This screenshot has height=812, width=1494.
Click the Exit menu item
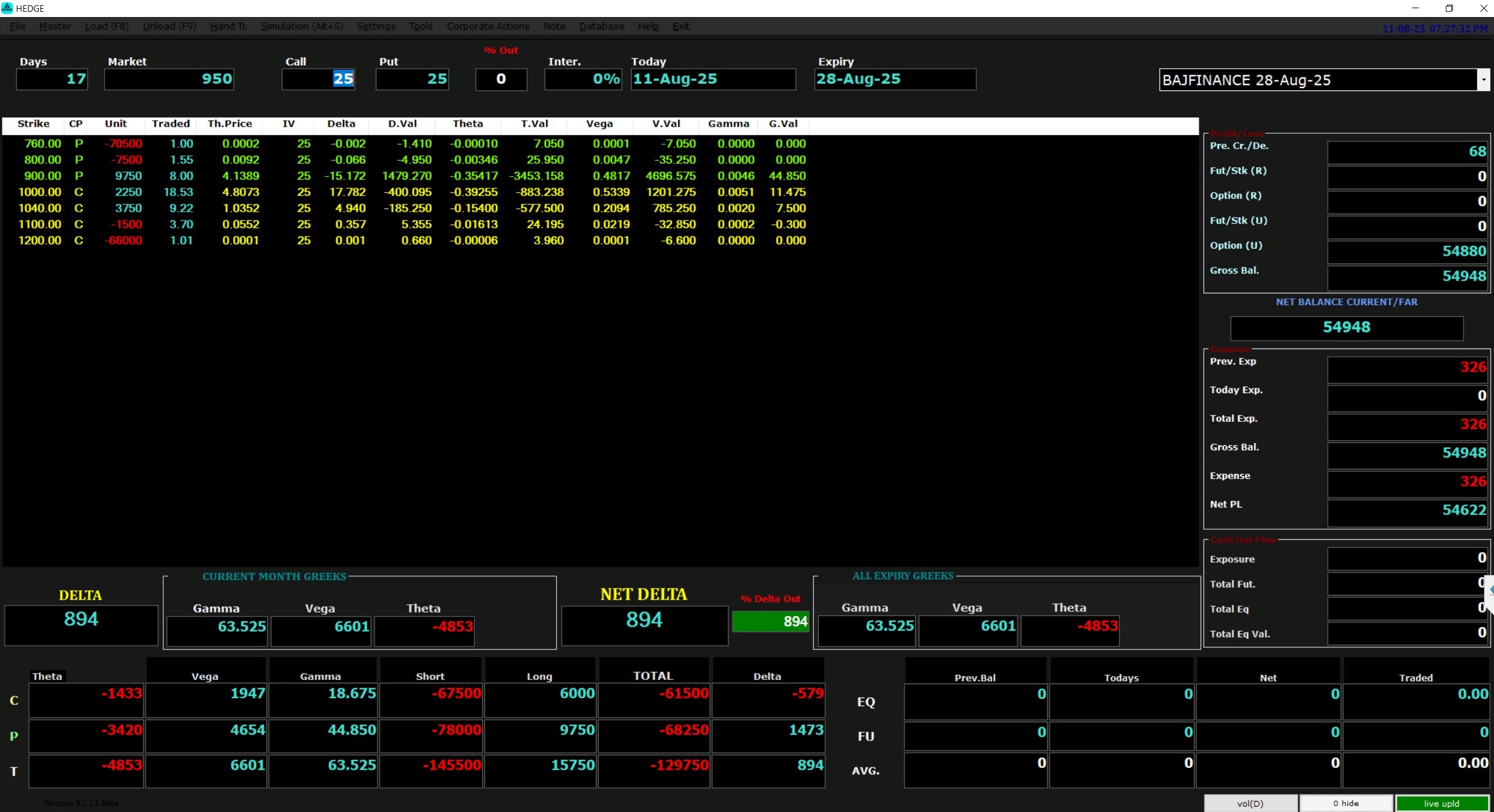coord(681,26)
